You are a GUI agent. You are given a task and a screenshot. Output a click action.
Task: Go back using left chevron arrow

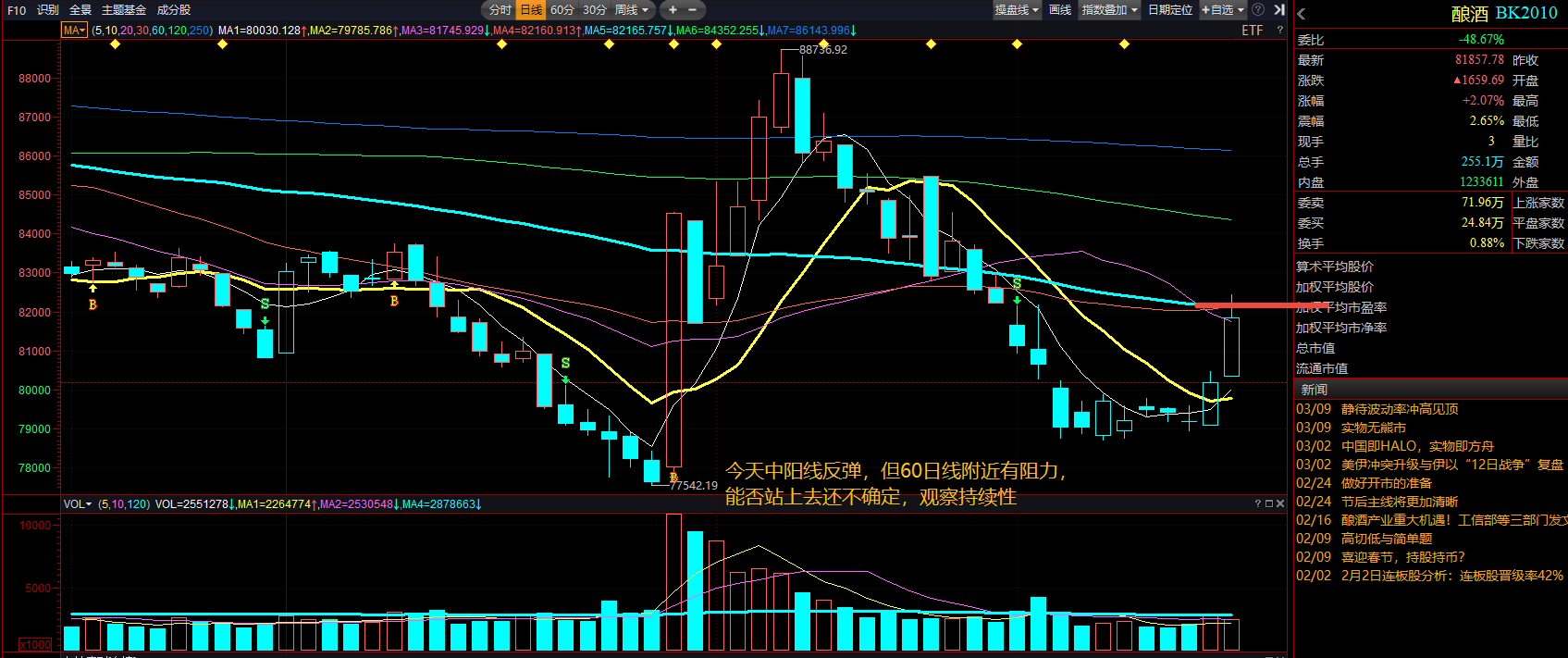click(1302, 14)
